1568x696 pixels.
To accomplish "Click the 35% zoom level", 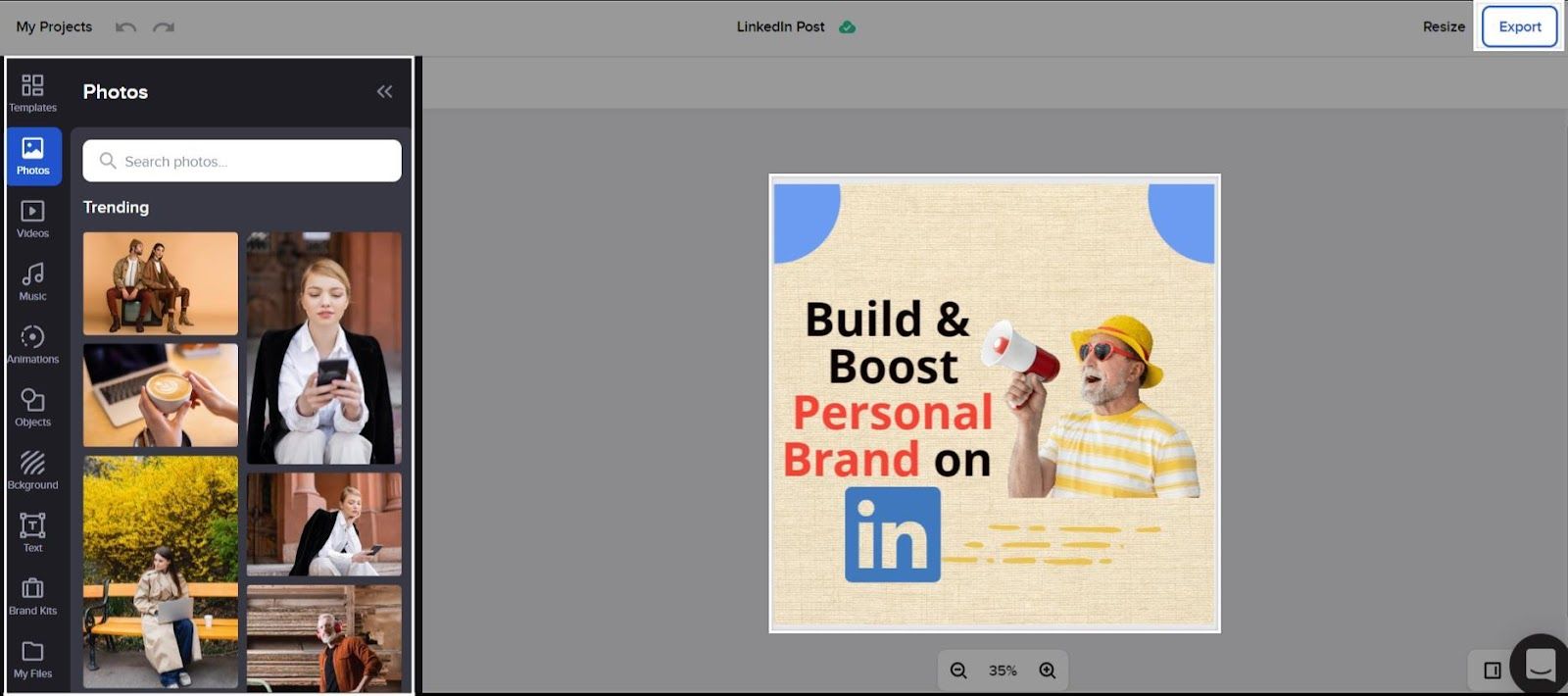I will pyautogui.click(x=1003, y=671).
